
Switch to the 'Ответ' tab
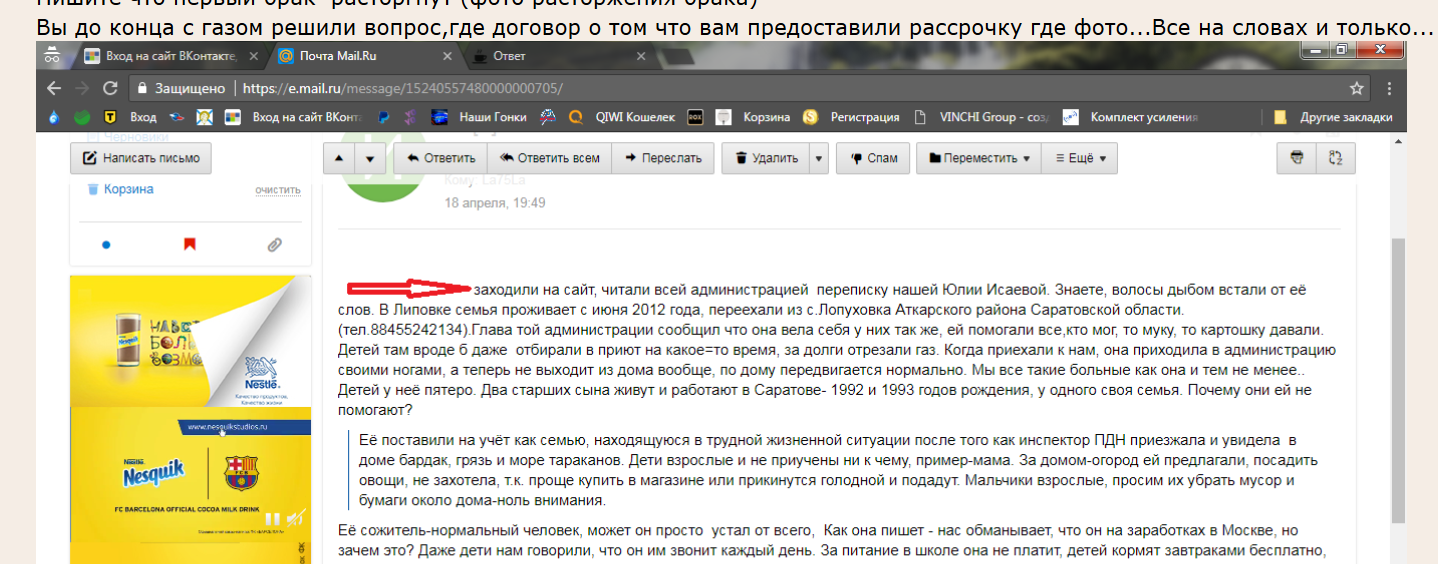[560, 56]
